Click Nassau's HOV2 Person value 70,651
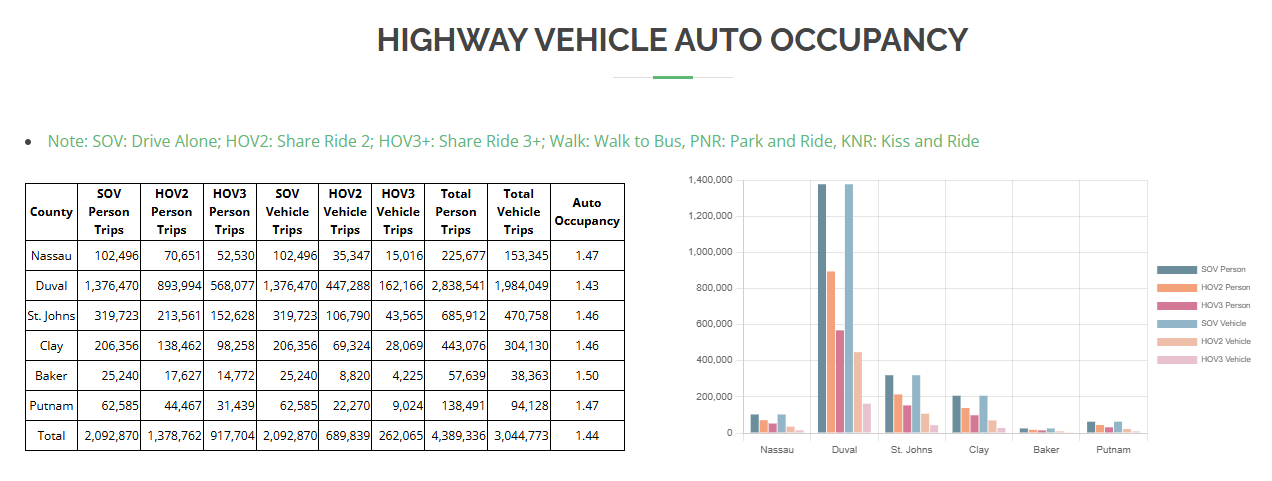This screenshot has height=481, width=1272. tap(180, 256)
